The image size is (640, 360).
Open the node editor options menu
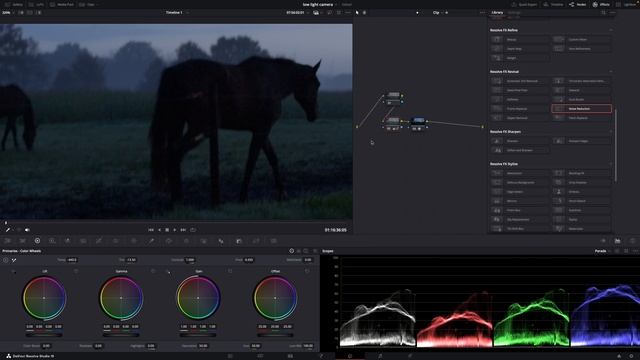(482, 13)
